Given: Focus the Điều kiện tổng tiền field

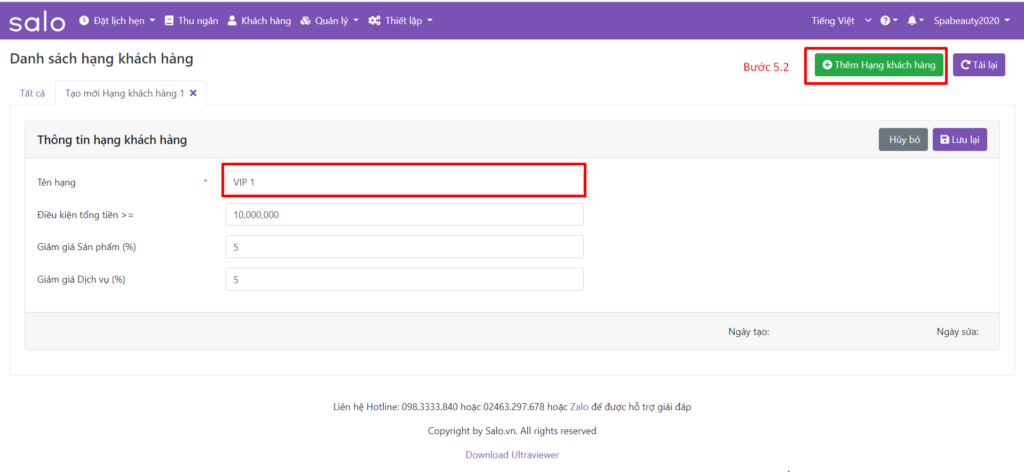Looking at the screenshot, I should [404, 215].
